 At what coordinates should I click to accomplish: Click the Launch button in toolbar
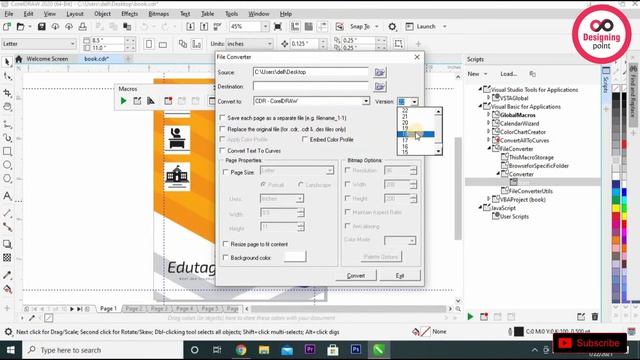pyautogui.click(x=426, y=27)
